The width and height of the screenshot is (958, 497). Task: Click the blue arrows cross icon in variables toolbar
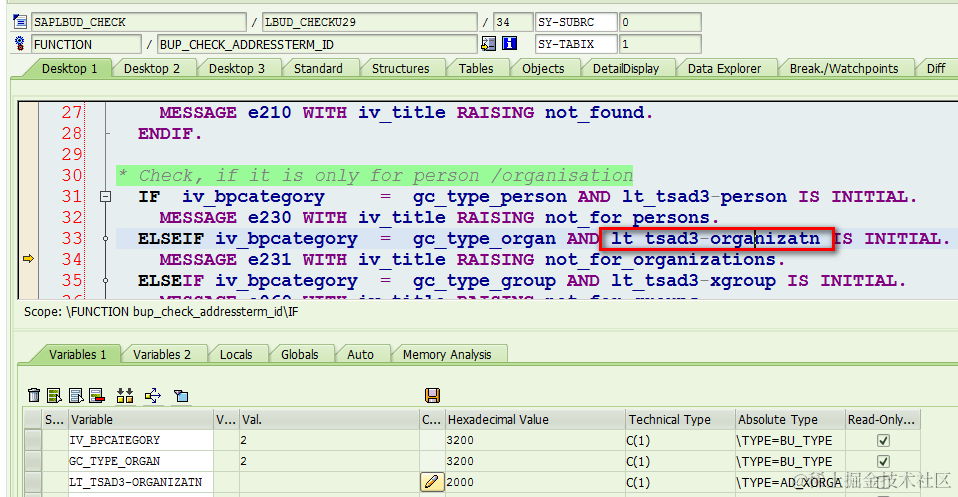[153, 396]
